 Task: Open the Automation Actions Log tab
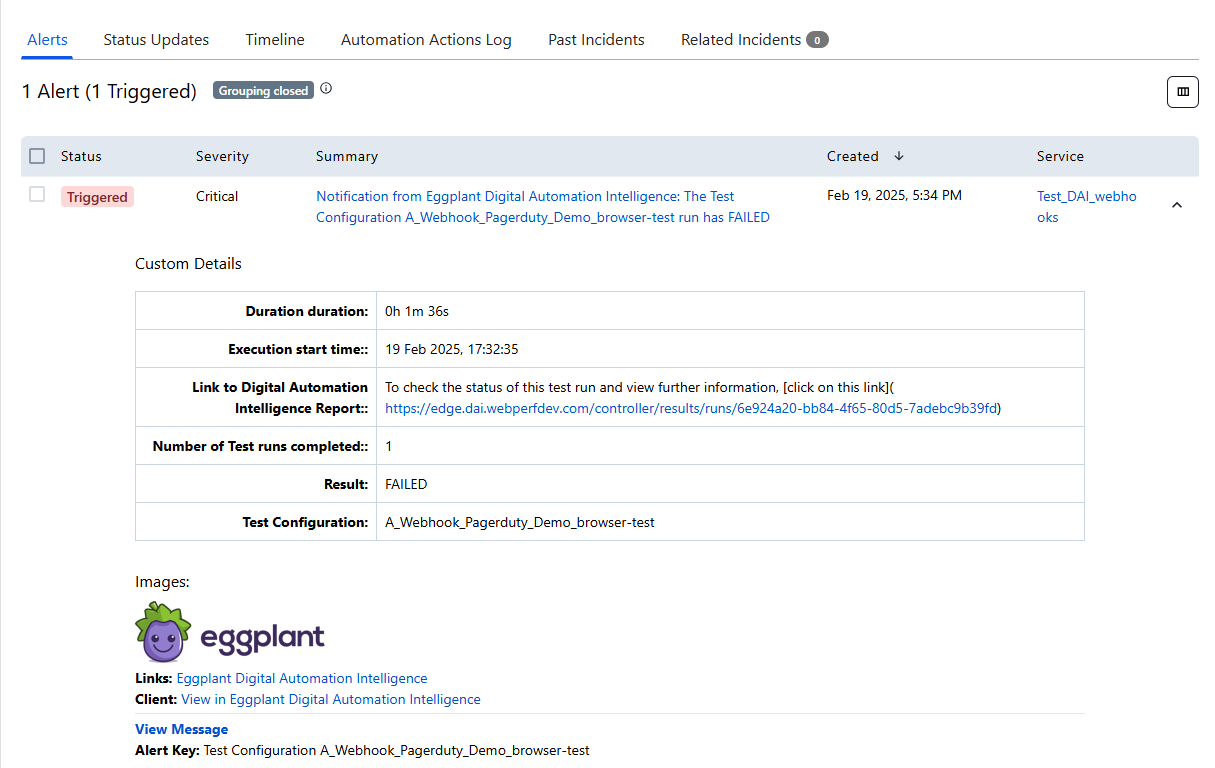click(426, 40)
